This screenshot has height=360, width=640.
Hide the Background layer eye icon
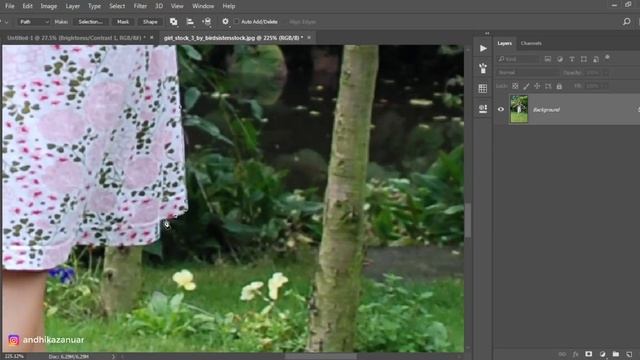(x=501, y=109)
